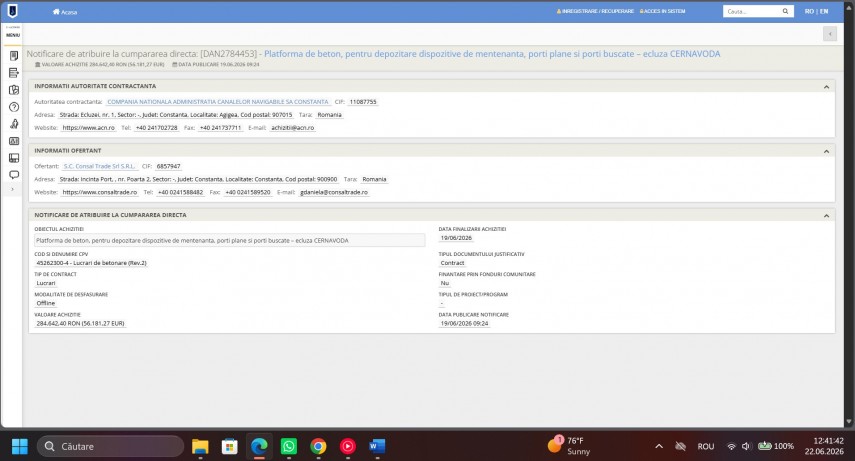Click date 19/06/2026 under DATA FINALIZARII ACHIZITIEI
Screen dimensions: 855x461
pyautogui.click(x=456, y=238)
